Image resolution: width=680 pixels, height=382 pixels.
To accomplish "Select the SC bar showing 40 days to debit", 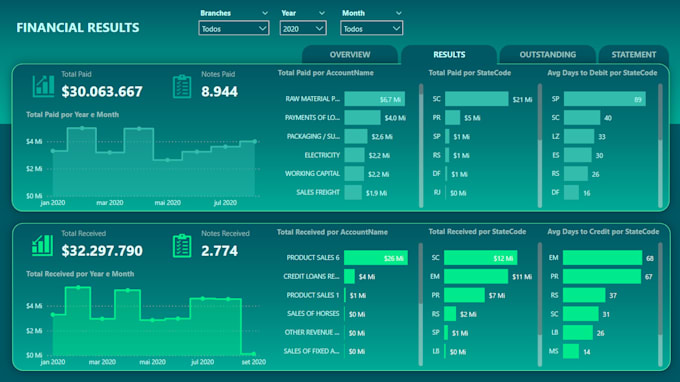I will [x=582, y=118].
